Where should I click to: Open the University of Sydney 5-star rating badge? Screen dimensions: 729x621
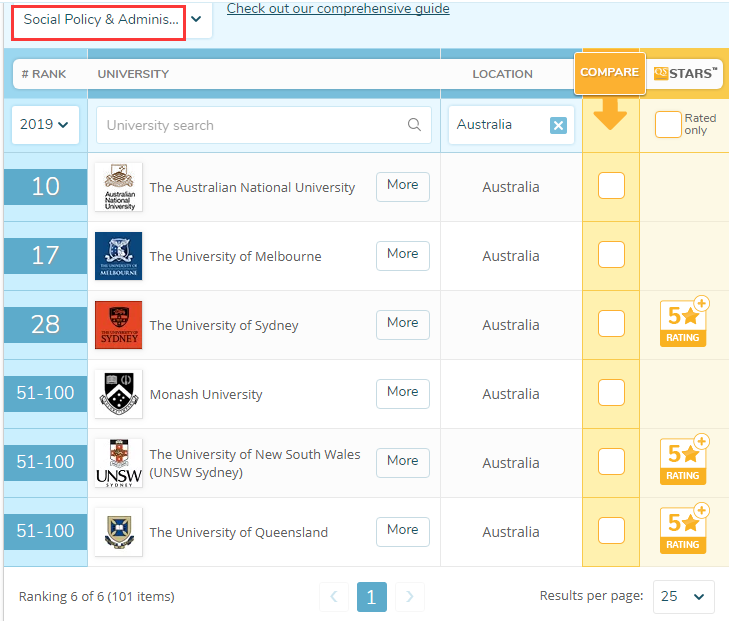coord(684,324)
